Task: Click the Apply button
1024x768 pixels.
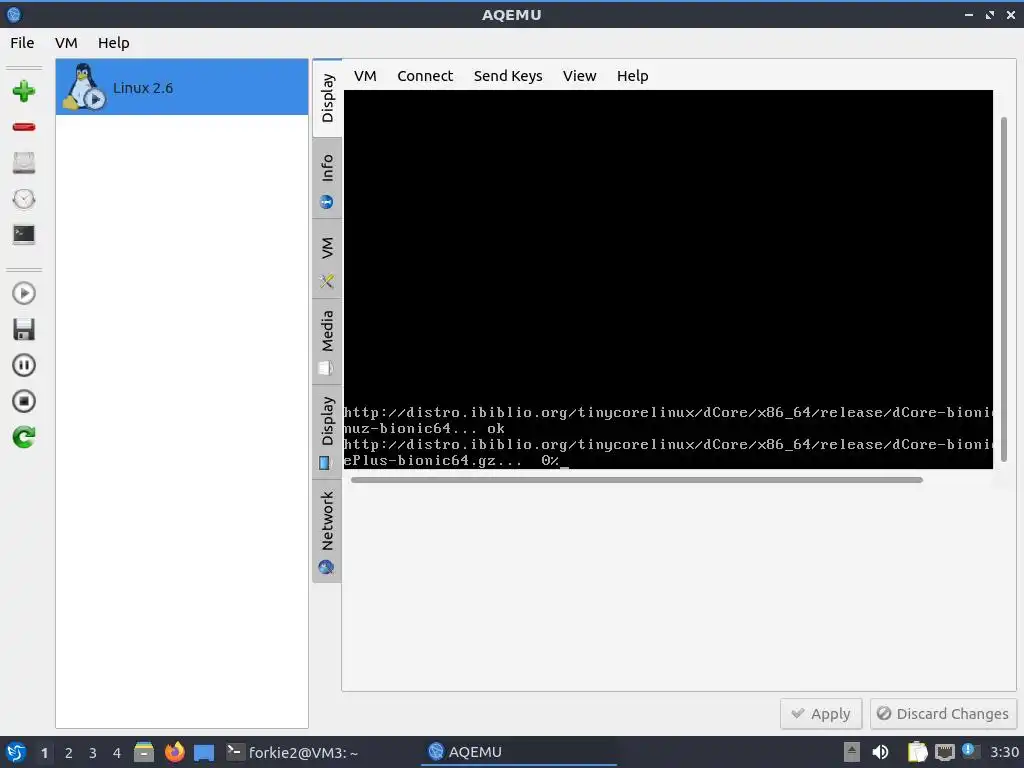Action: (x=821, y=714)
